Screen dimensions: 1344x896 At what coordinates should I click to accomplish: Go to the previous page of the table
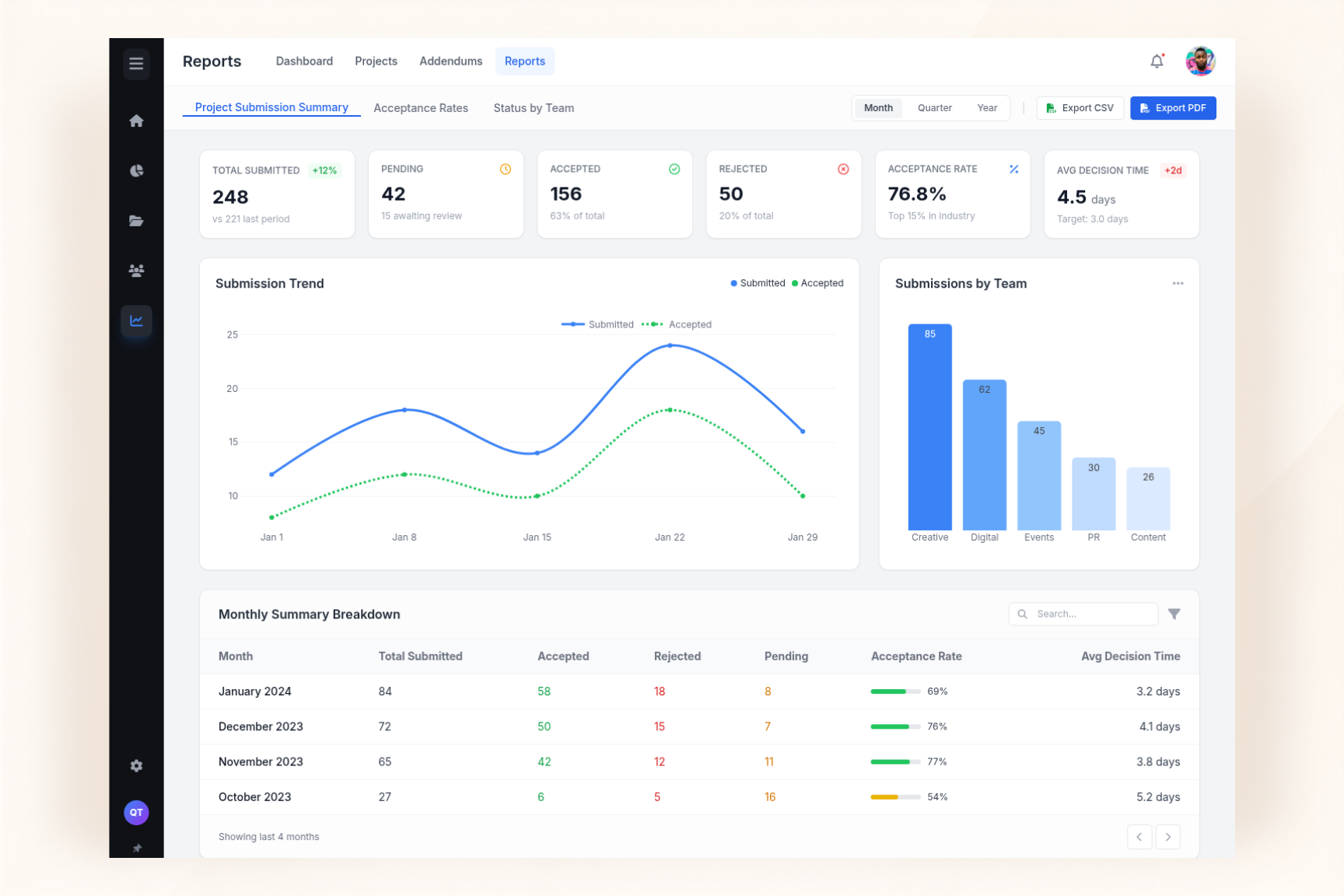click(x=1139, y=837)
